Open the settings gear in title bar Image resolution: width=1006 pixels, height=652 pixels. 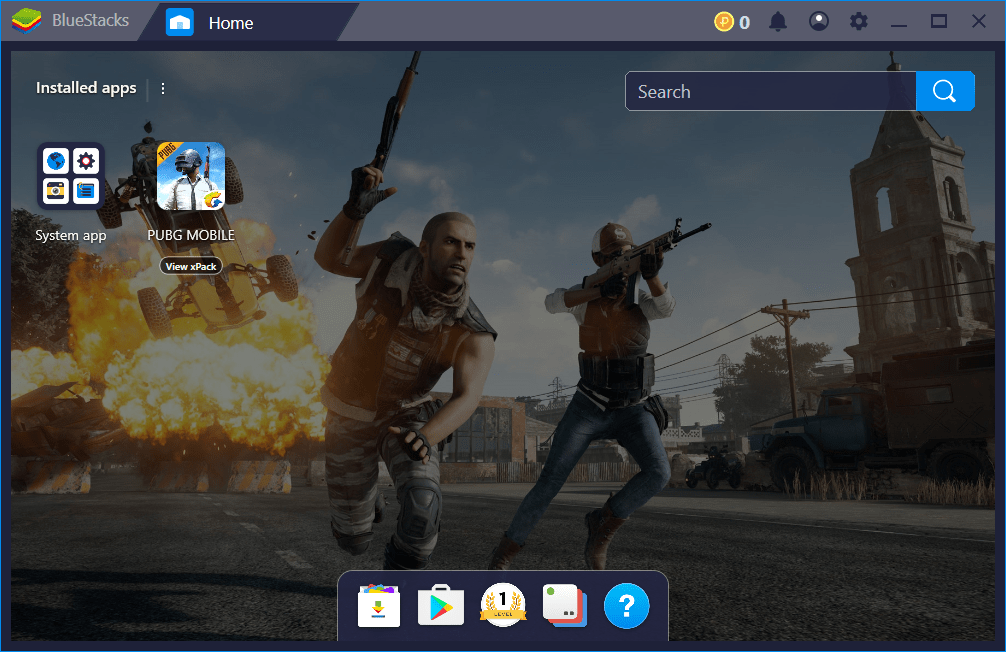858,22
